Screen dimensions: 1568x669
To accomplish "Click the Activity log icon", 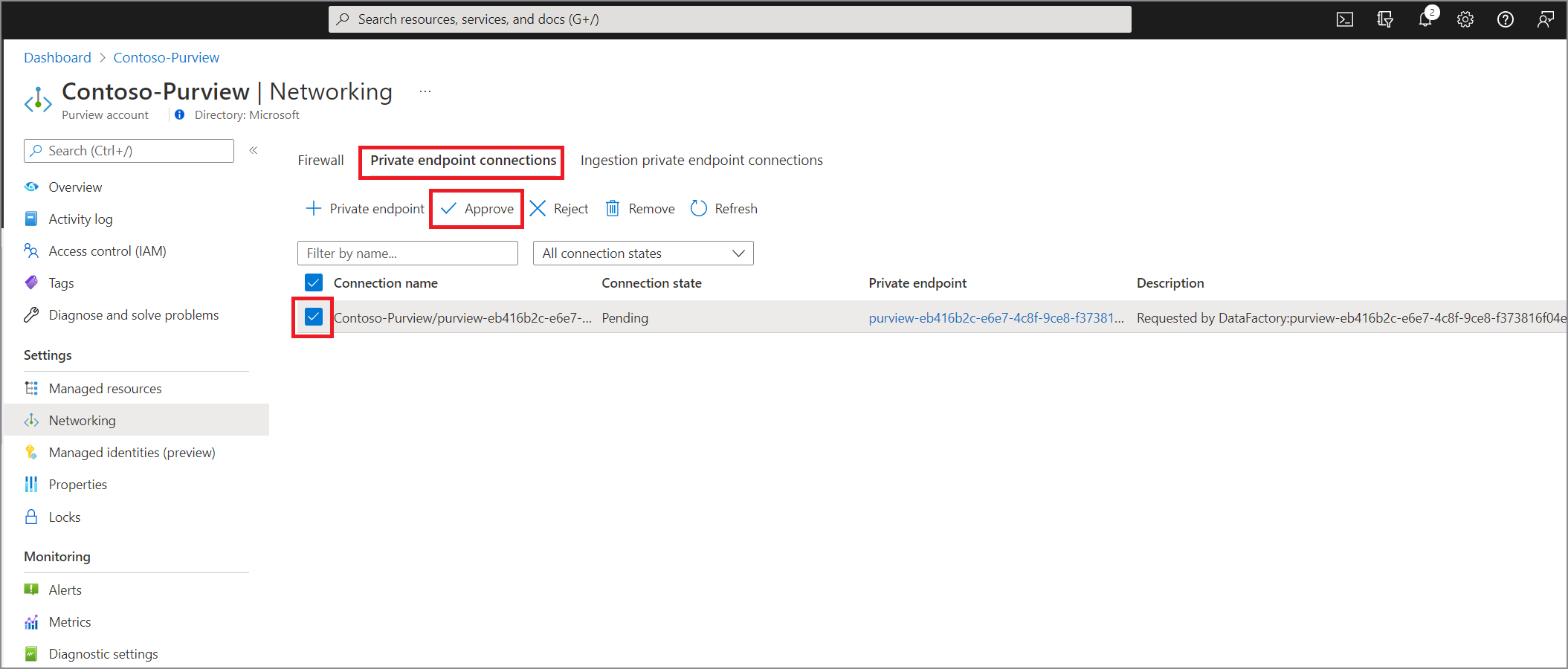I will click(x=31, y=219).
